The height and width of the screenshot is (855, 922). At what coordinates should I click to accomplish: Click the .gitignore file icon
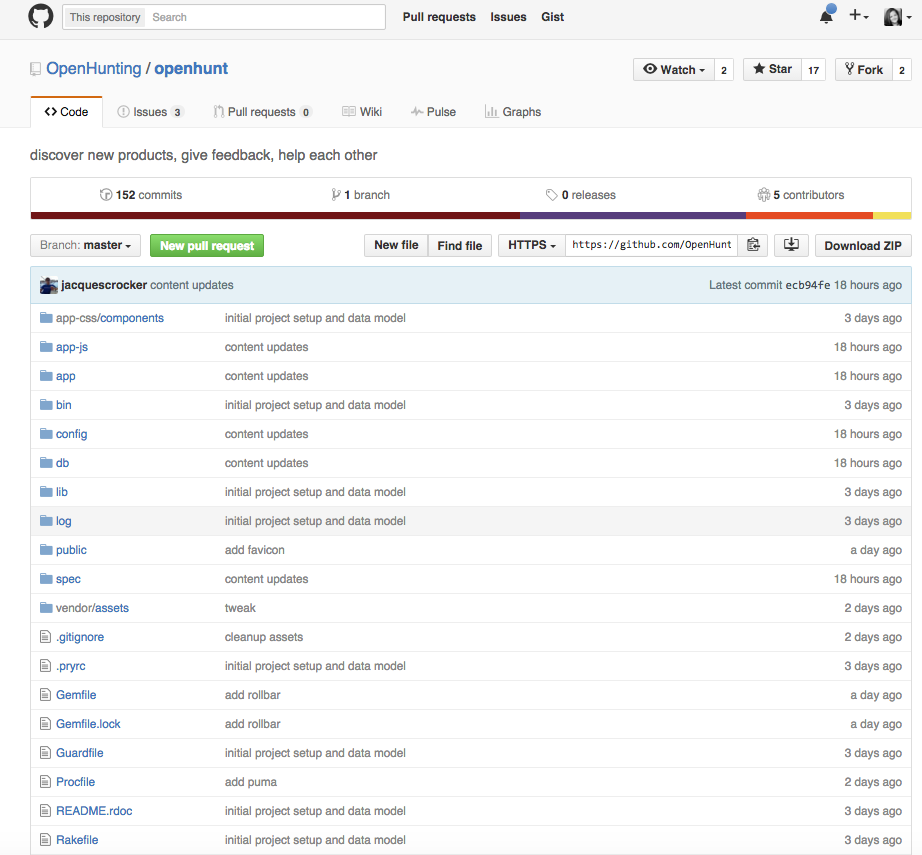(45, 637)
